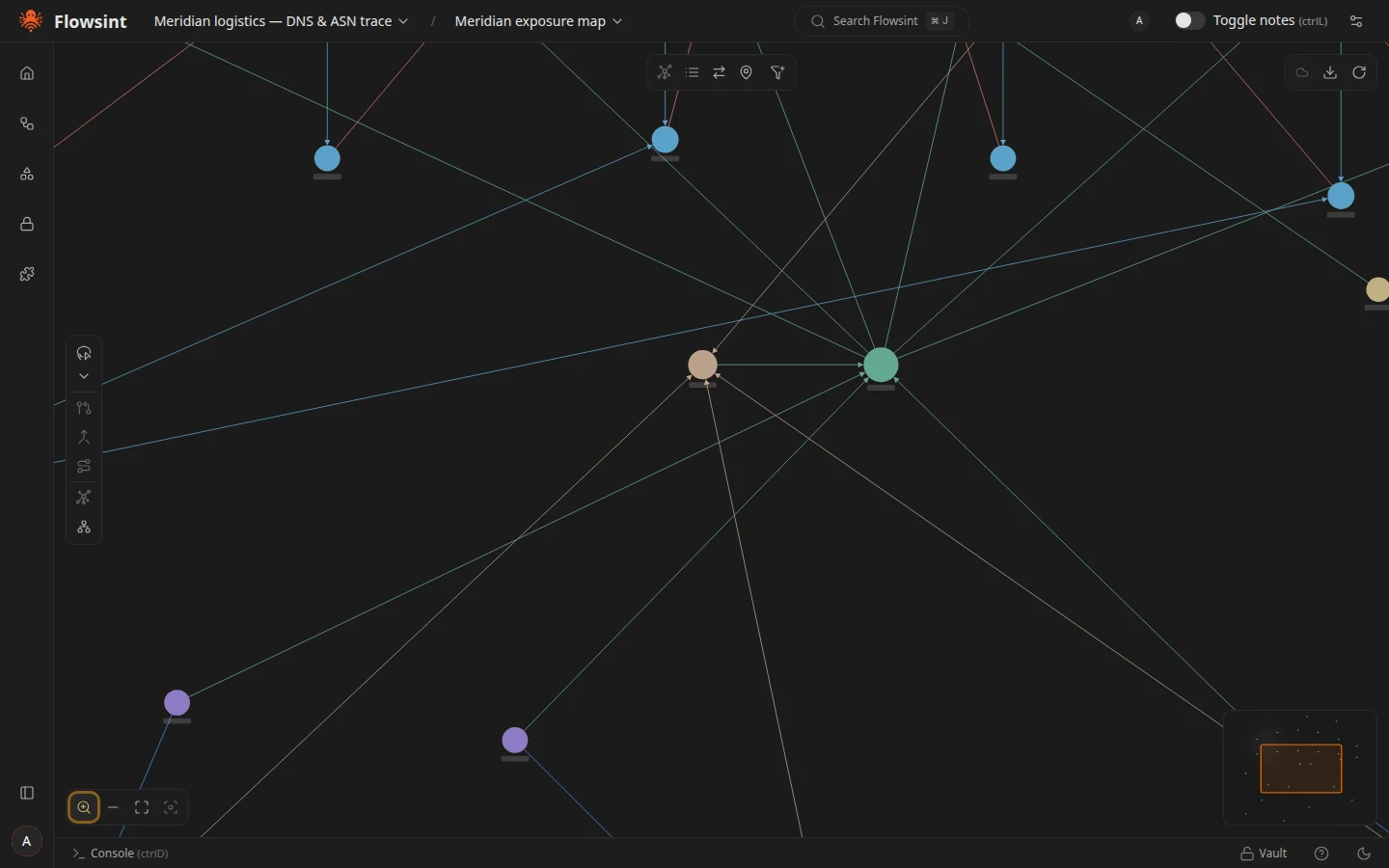The width and height of the screenshot is (1389, 868).
Task: Open the Meridian exposure map dropdown
Action: pyautogui.click(x=538, y=21)
